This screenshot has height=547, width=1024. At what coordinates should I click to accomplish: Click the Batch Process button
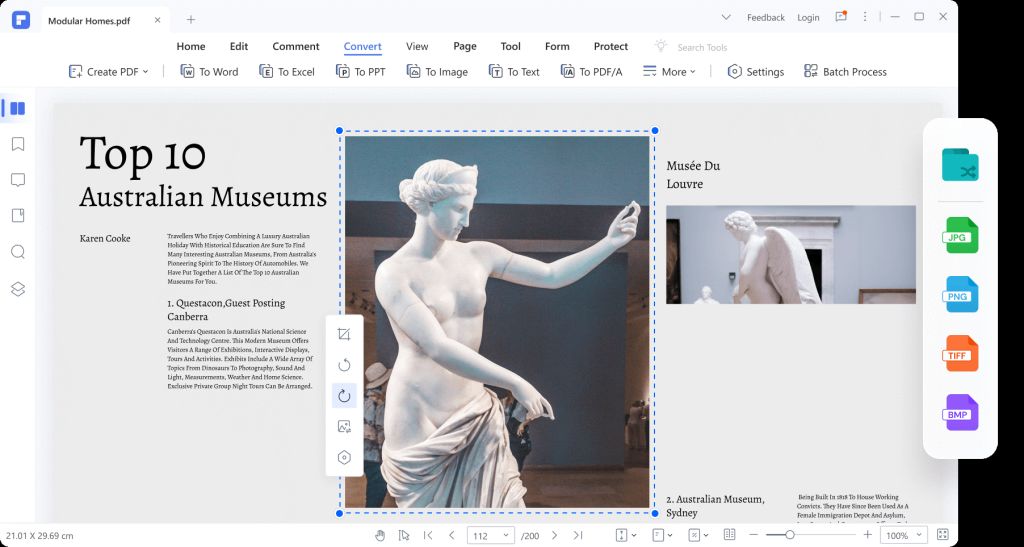pos(845,72)
